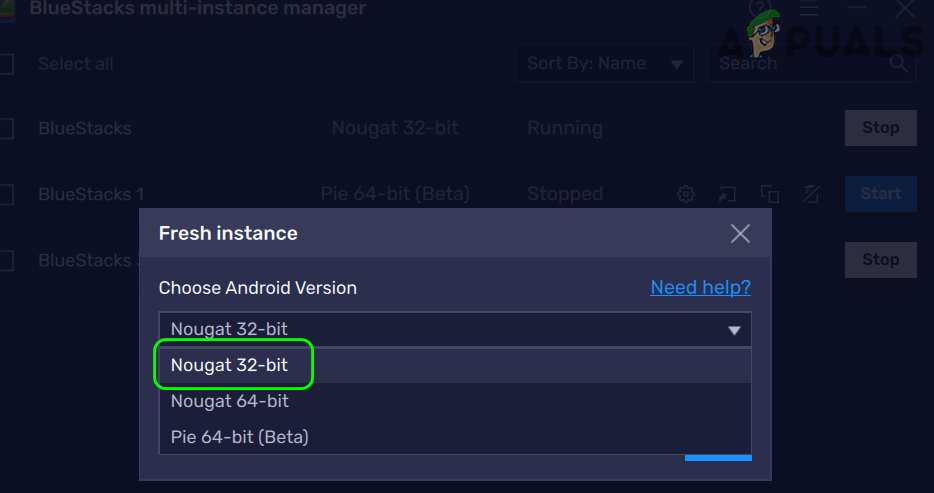
Task: Collapse the Android version dropdown arrow
Action: 734,330
